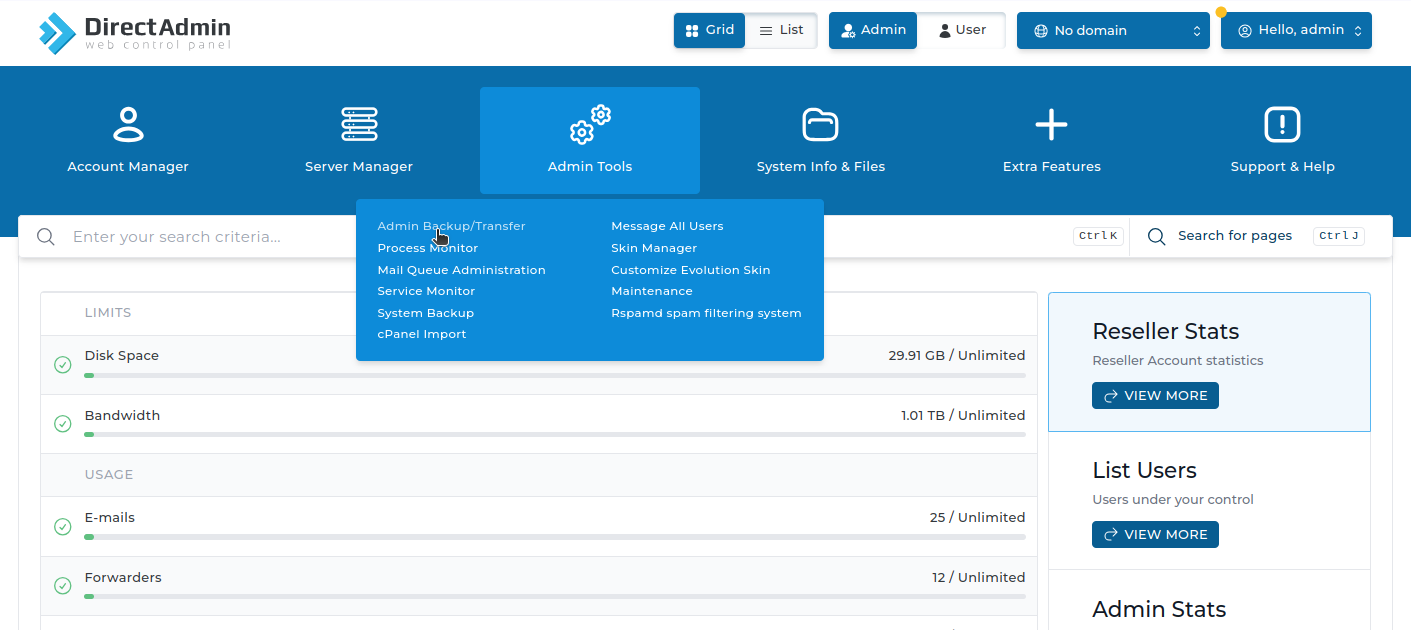Screen dimensions: 1411x630
Task: Click the 25 / Unlimited value
Action: (977, 518)
